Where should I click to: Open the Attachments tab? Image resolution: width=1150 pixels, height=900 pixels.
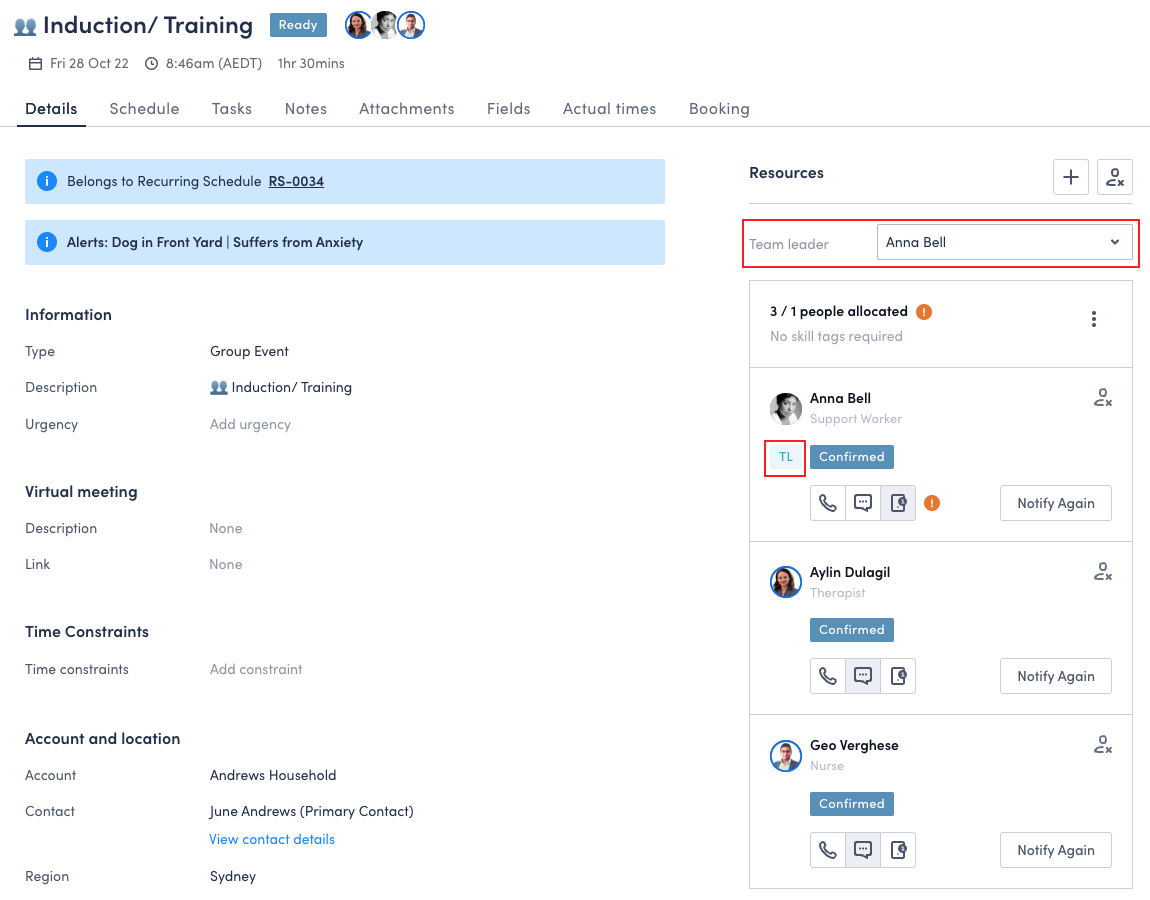point(406,109)
